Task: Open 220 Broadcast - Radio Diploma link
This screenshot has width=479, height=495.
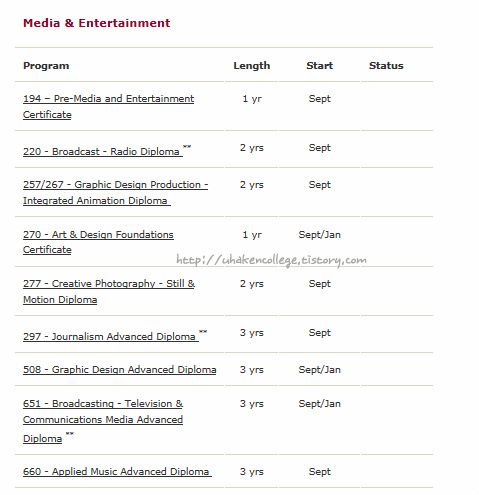Action: coord(103,152)
